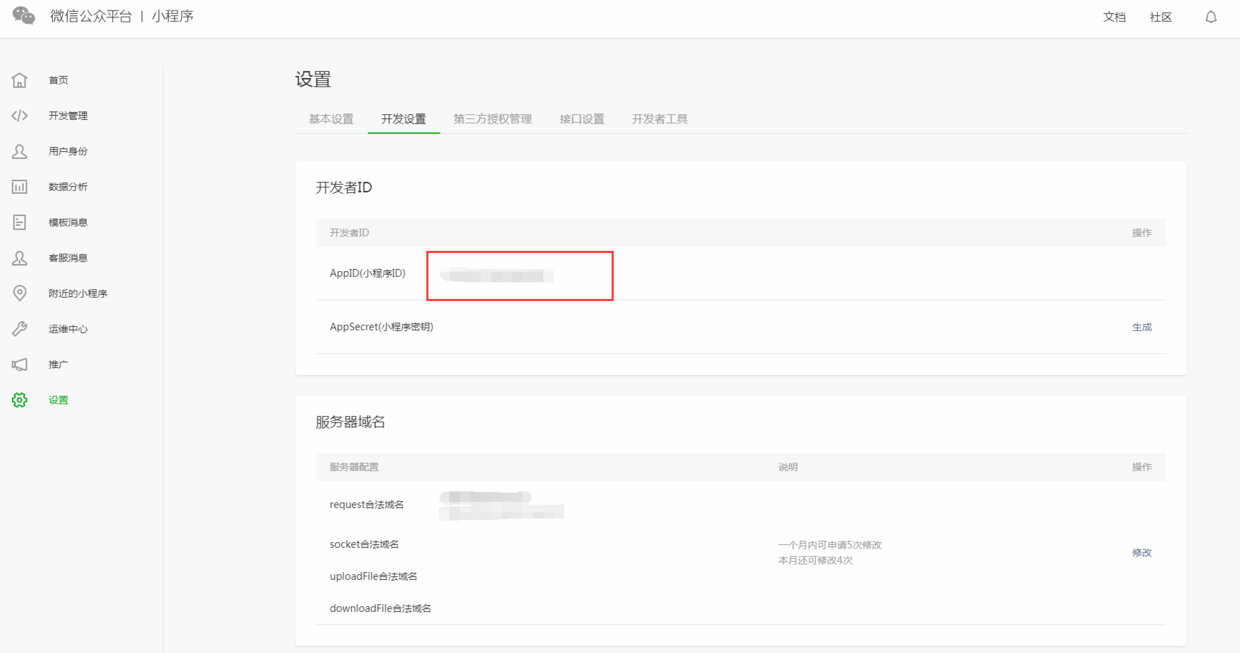Open the 文档 link in header
1240x653 pixels.
pyautogui.click(x=1114, y=17)
